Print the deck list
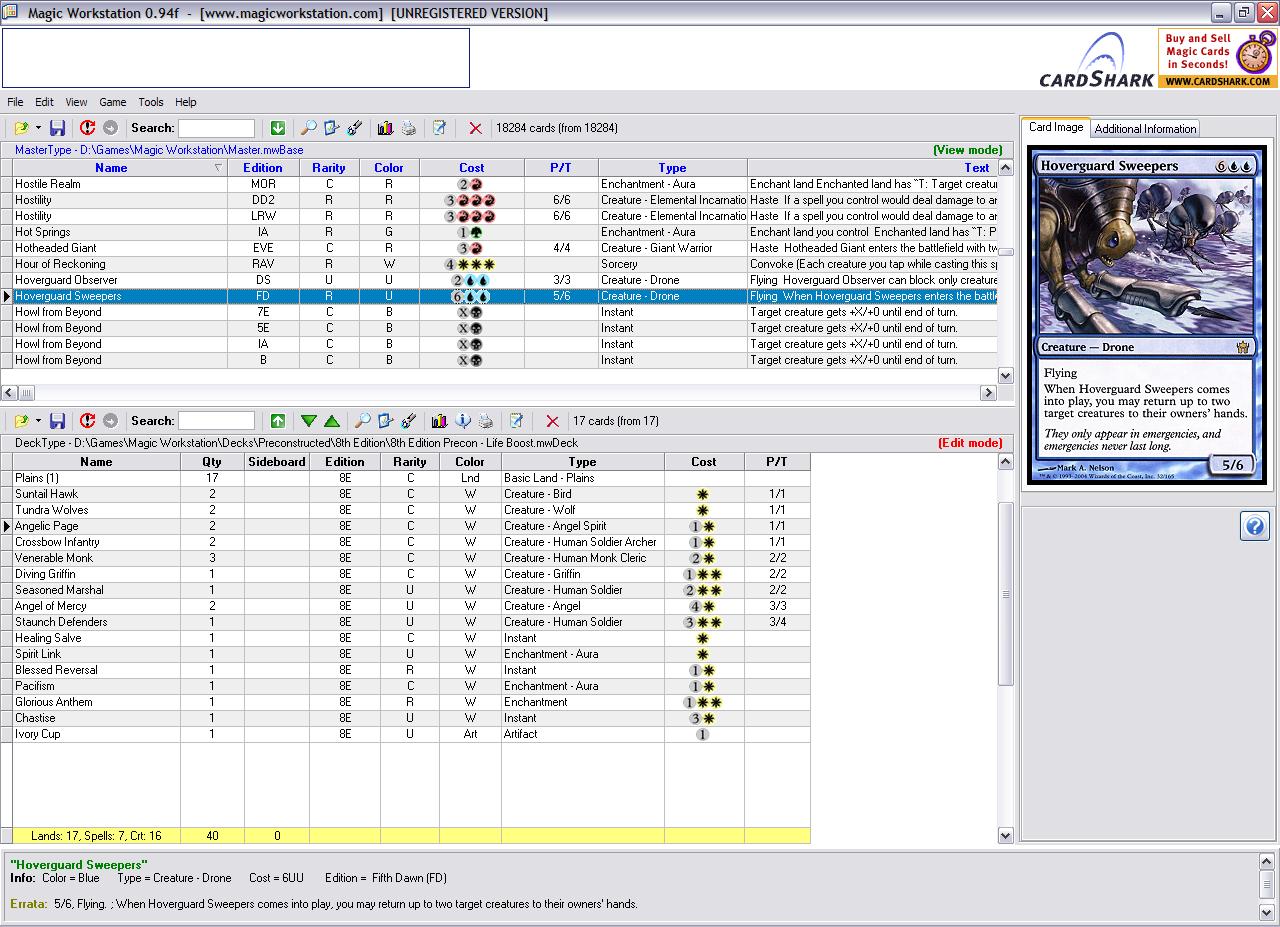This screenshot has height=927, width=1280. coord(485,421)
